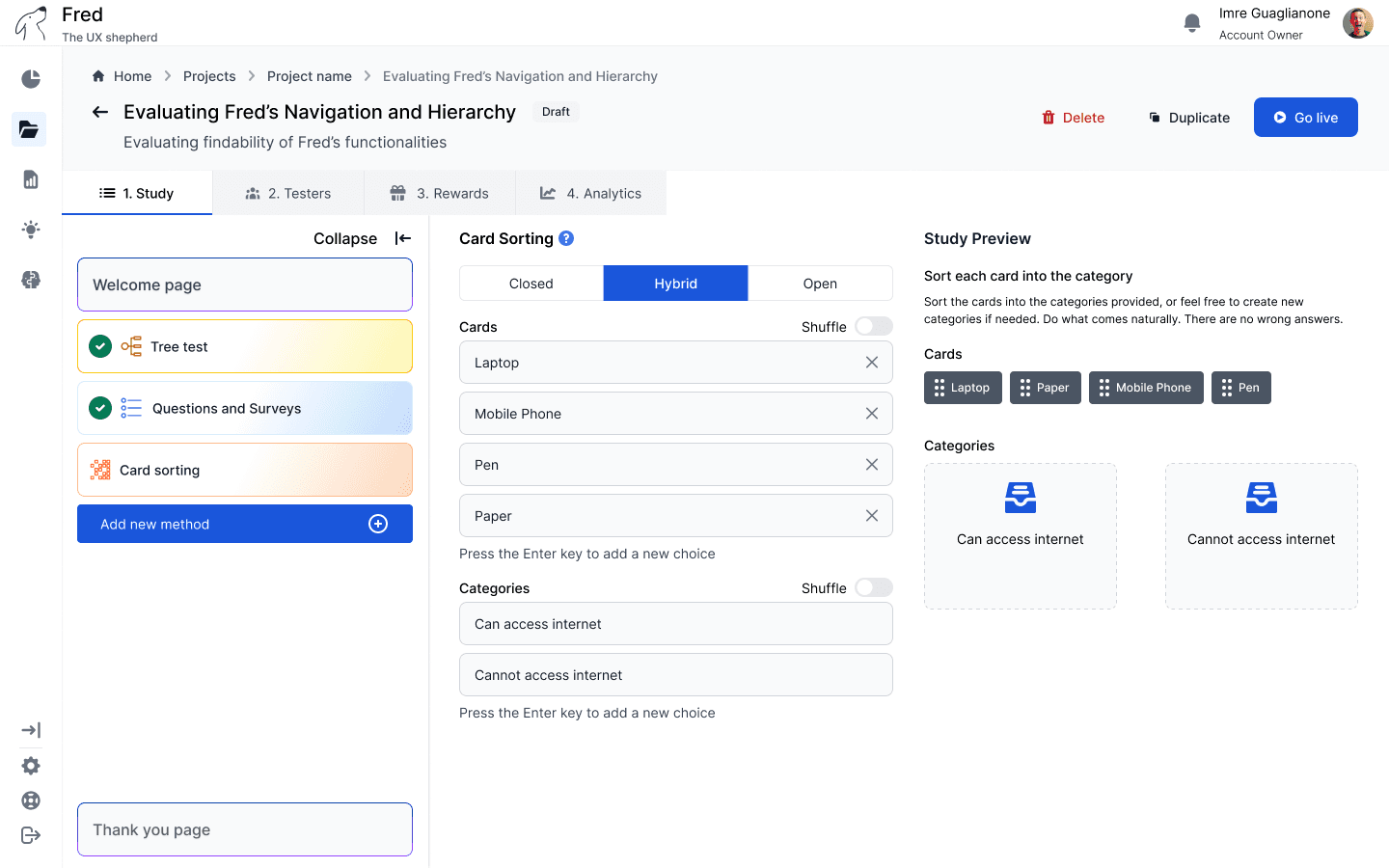1389x868 pixels.
Task: Switch to the 1. Study tab
Action: point(137,193)
